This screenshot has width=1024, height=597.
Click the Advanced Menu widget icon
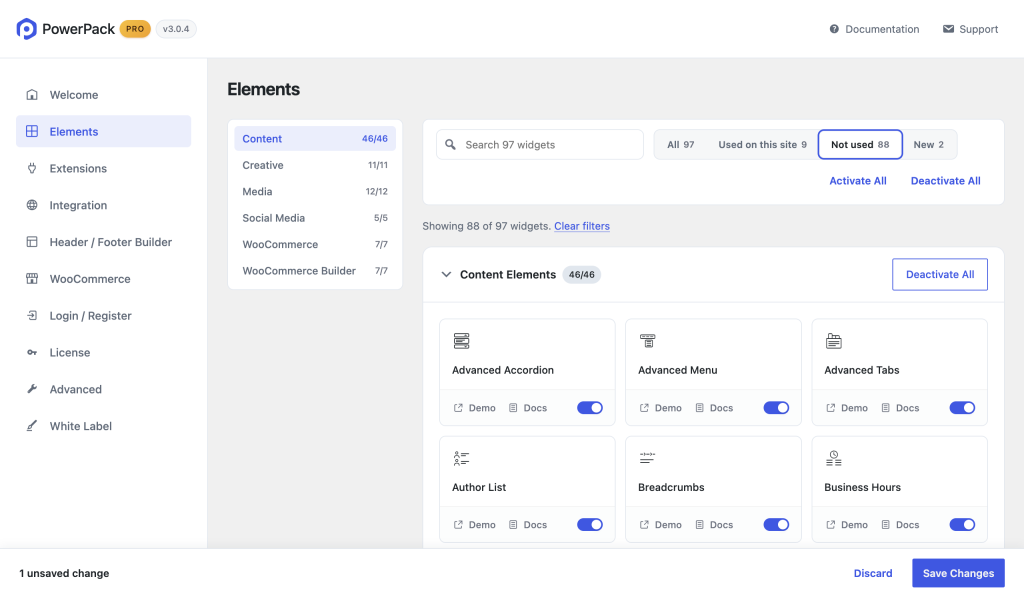point(647,341)
